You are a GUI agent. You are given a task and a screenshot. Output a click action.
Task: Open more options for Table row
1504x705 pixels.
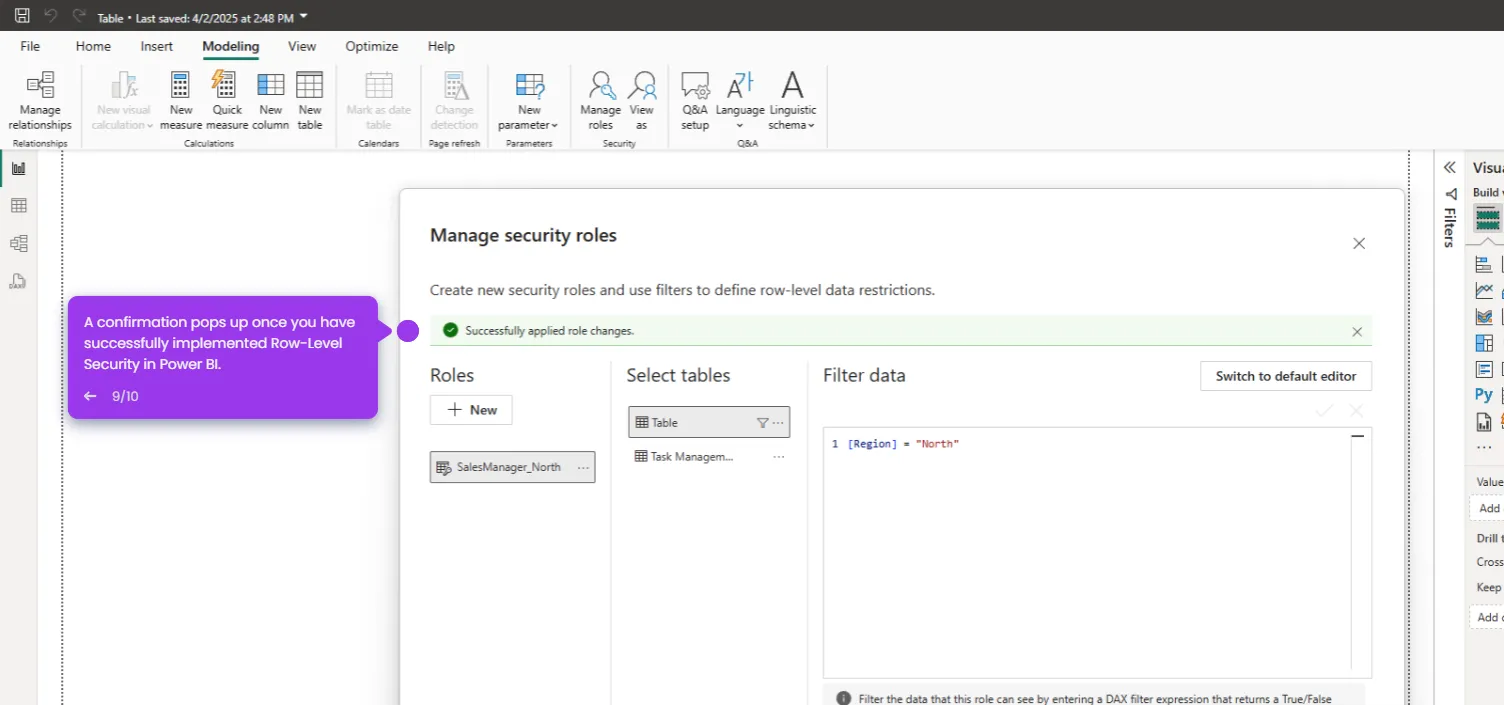tap(778, 423)
